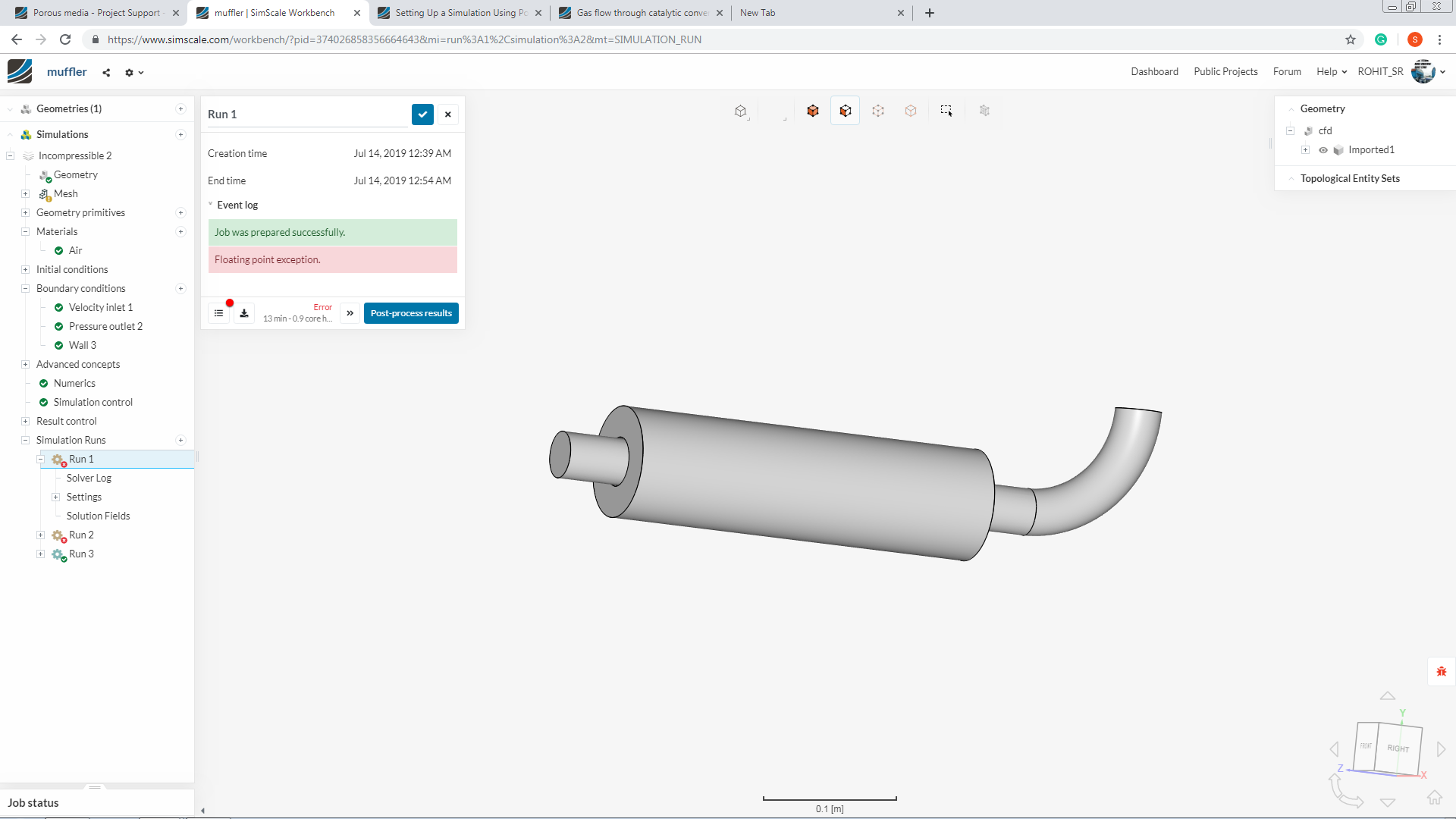Click the share project icon

point(106,73)
